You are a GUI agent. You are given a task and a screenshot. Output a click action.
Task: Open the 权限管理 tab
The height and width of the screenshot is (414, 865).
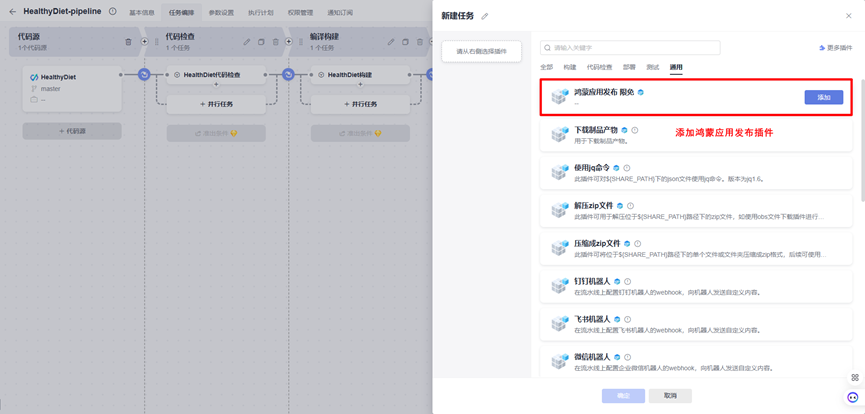(300, 12)
